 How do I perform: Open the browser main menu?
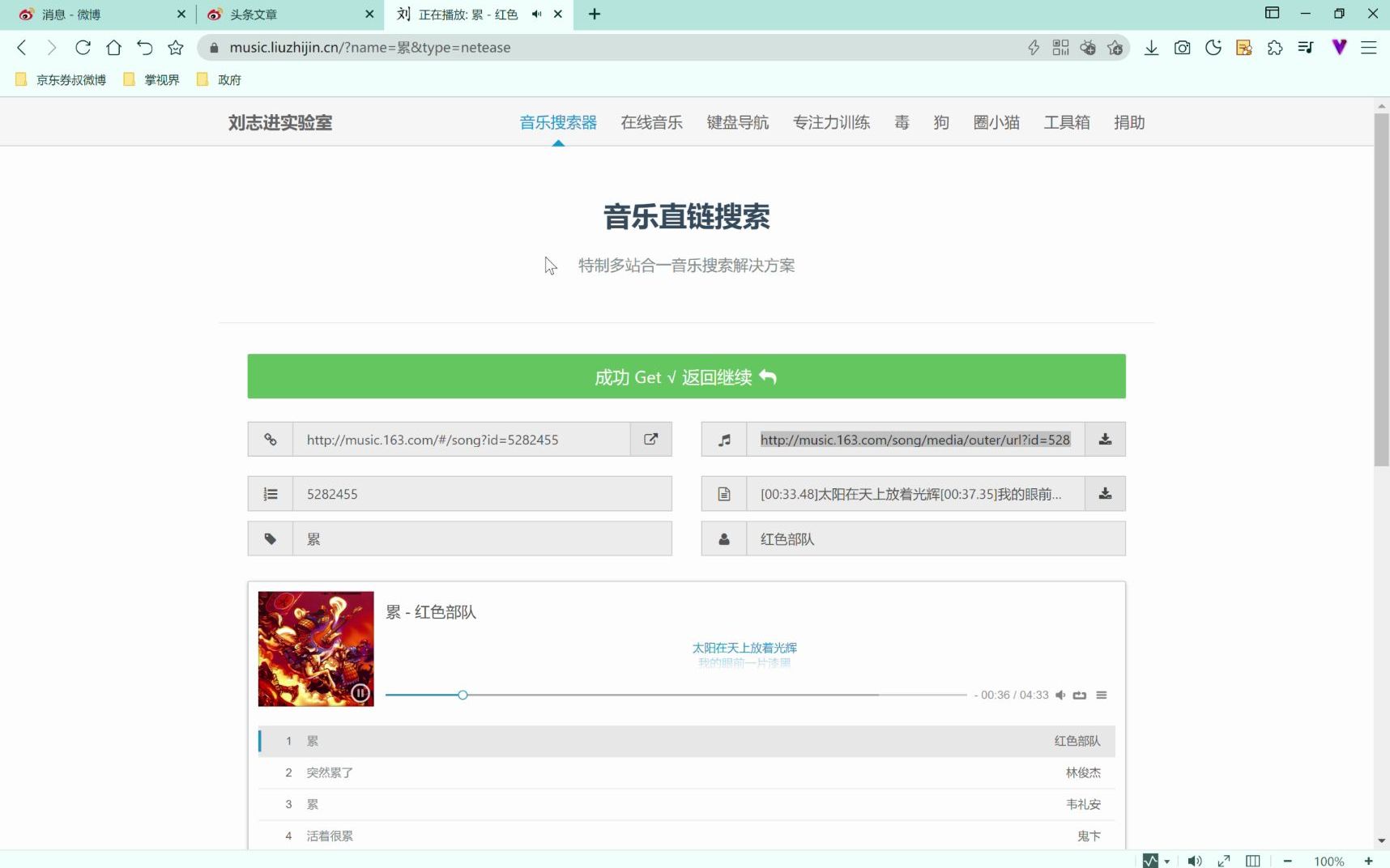[1368, 48]
